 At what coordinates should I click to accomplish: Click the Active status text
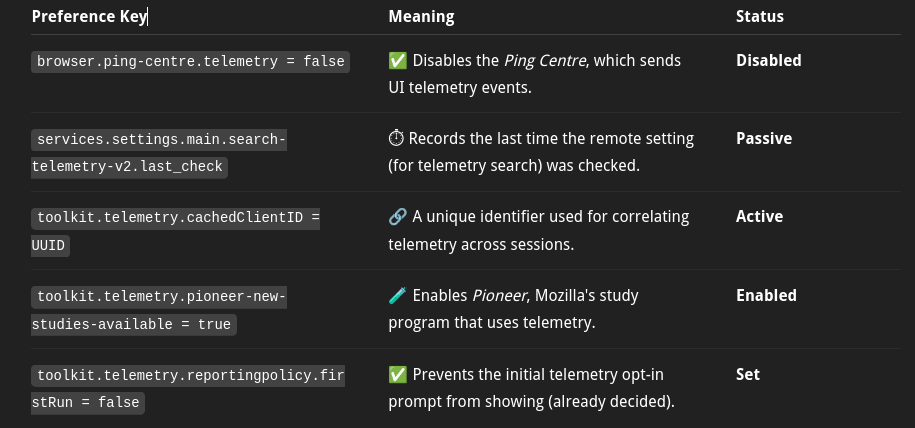759,217
